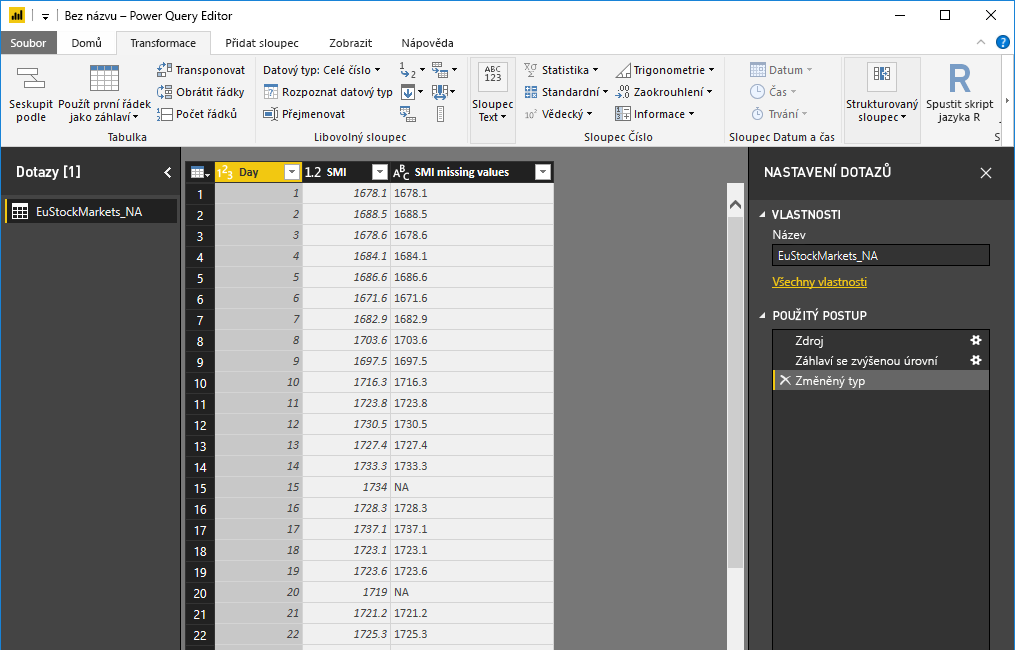Screen dimensions: 1015x650
Task: Open Zdroj step settings gear
Action: [976, 338]
